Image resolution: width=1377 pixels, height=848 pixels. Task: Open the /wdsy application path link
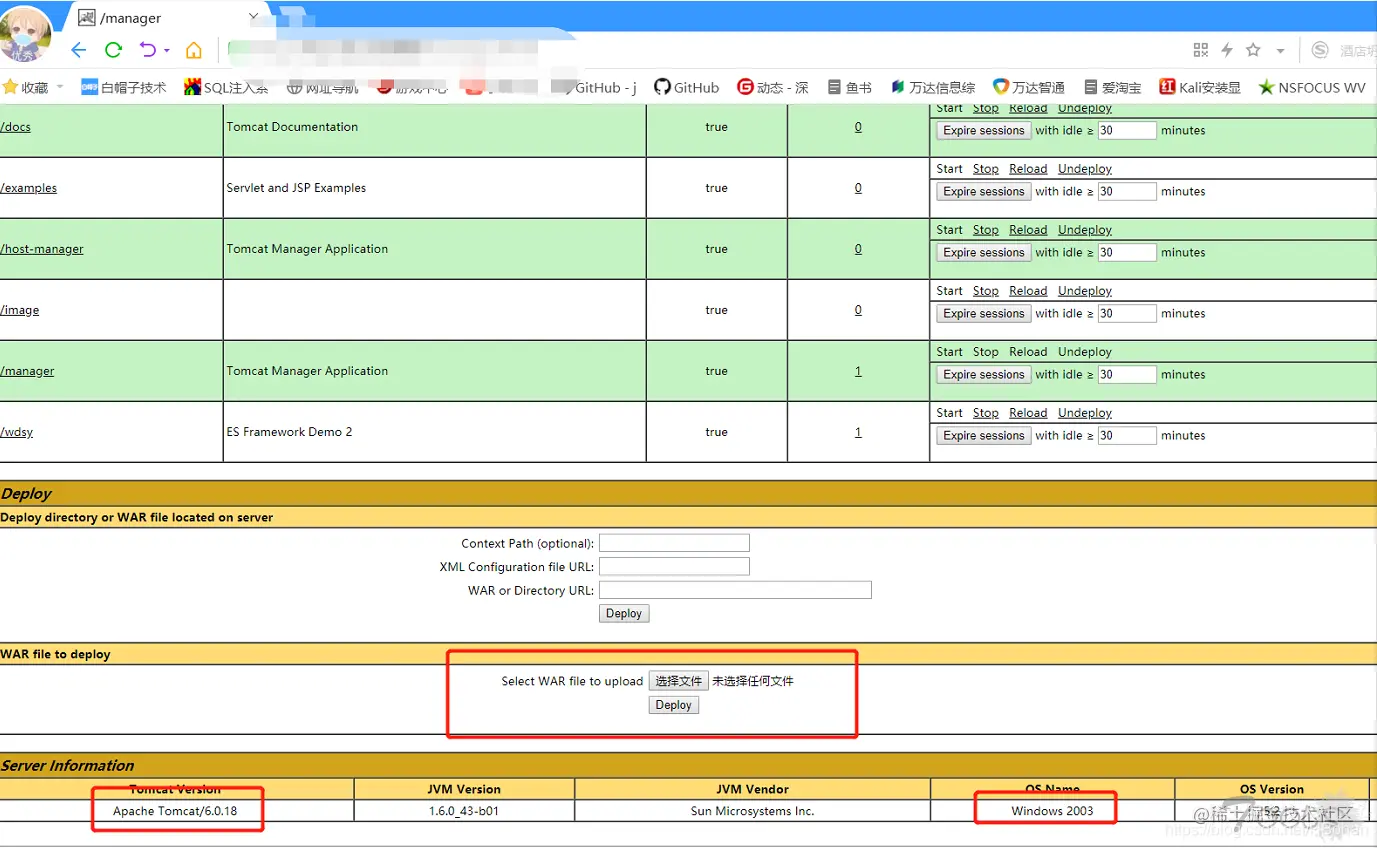click(16, 432)
